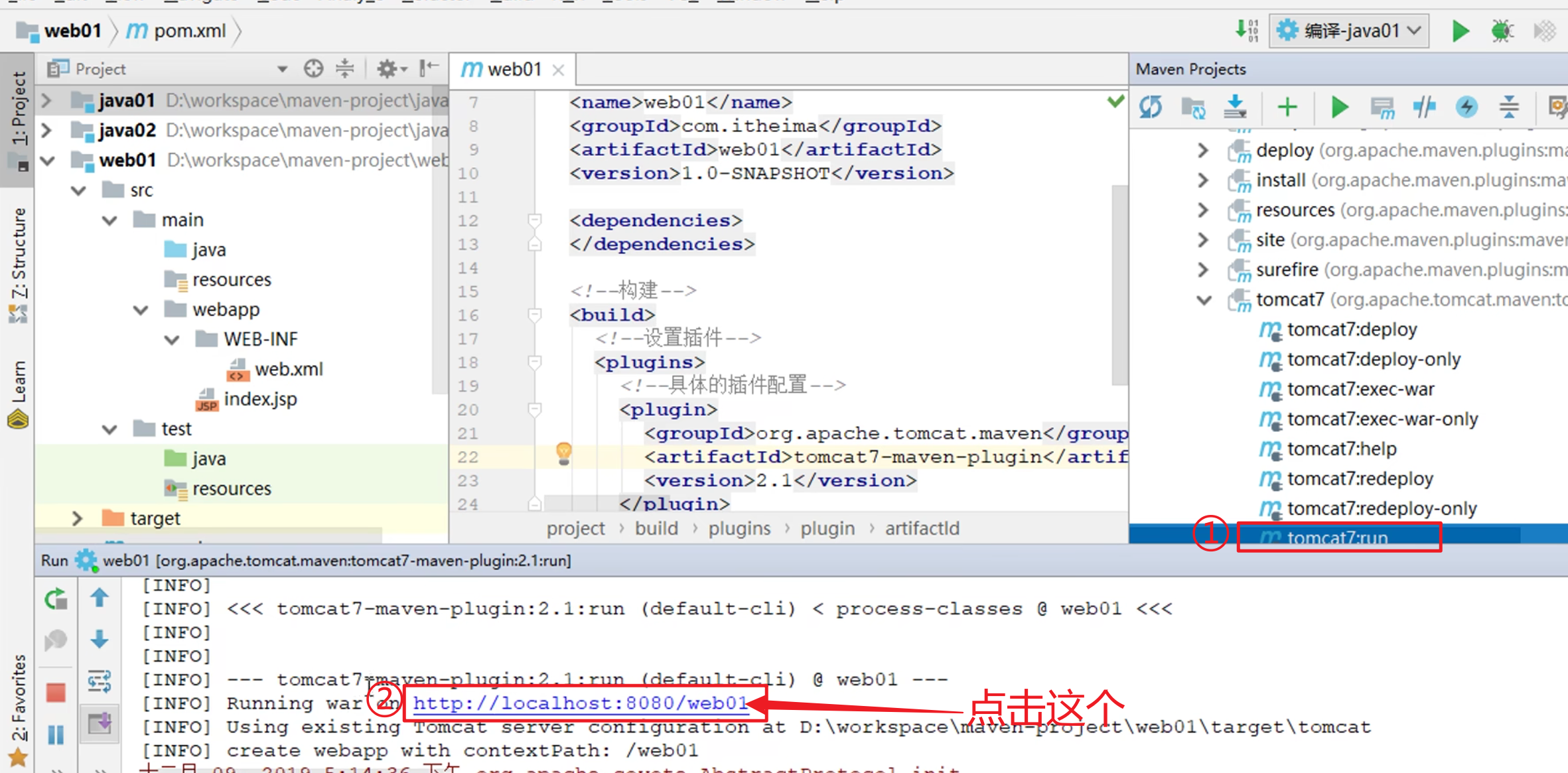1568x773 pixels.
Task: Click the Debug bug icon in toolbar
Action: (x=1502, y=31)
